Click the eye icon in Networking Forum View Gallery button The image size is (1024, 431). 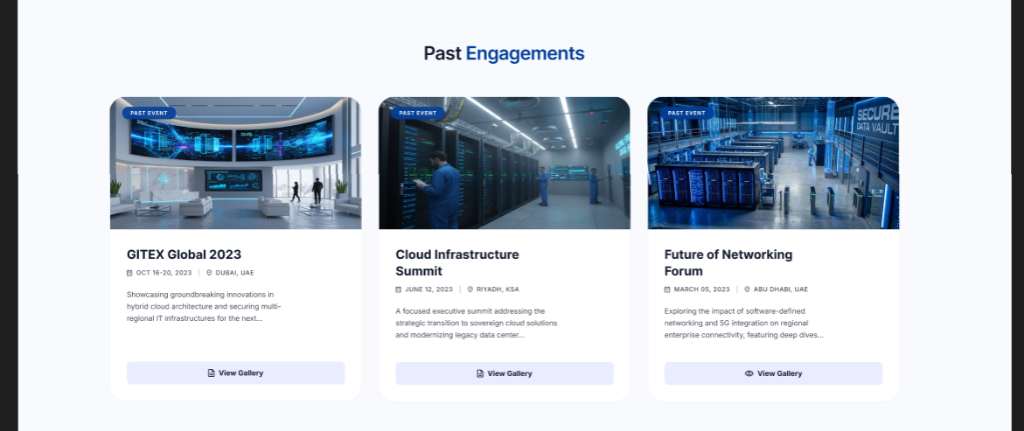749,374
